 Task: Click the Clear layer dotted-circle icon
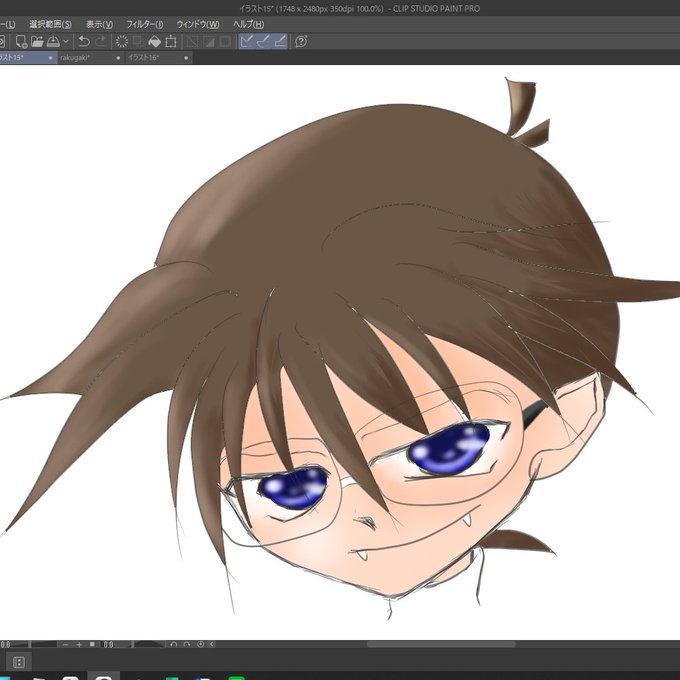click(122, 42)
